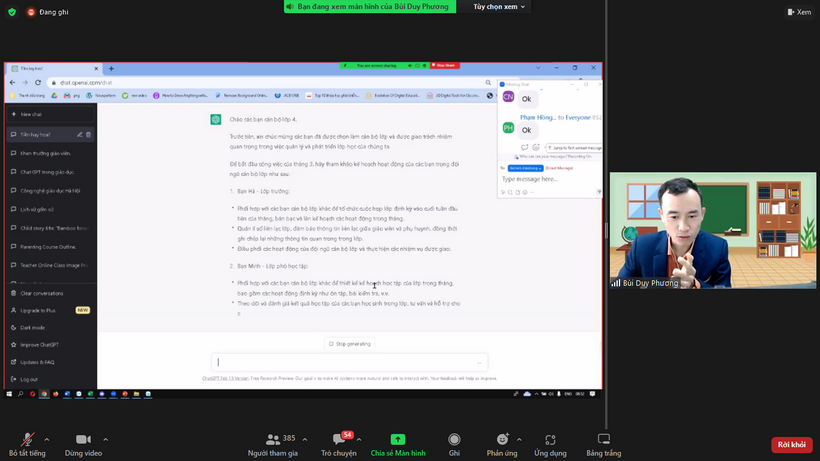The height and width of the screenshot is (461, 820).
Task: Open the Ứng dụng apps icon
Action: 550,440
